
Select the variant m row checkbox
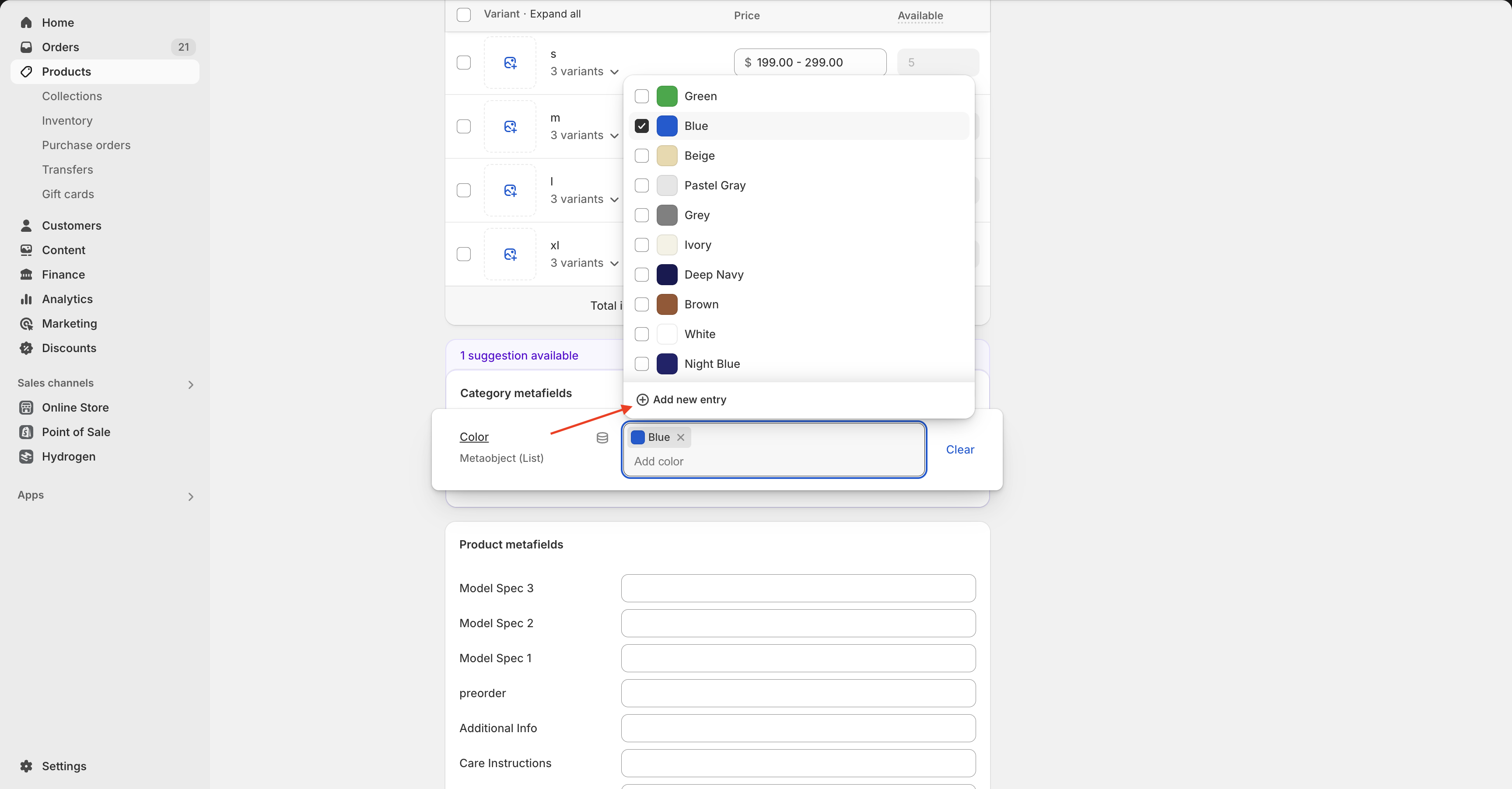pos(464,127)
